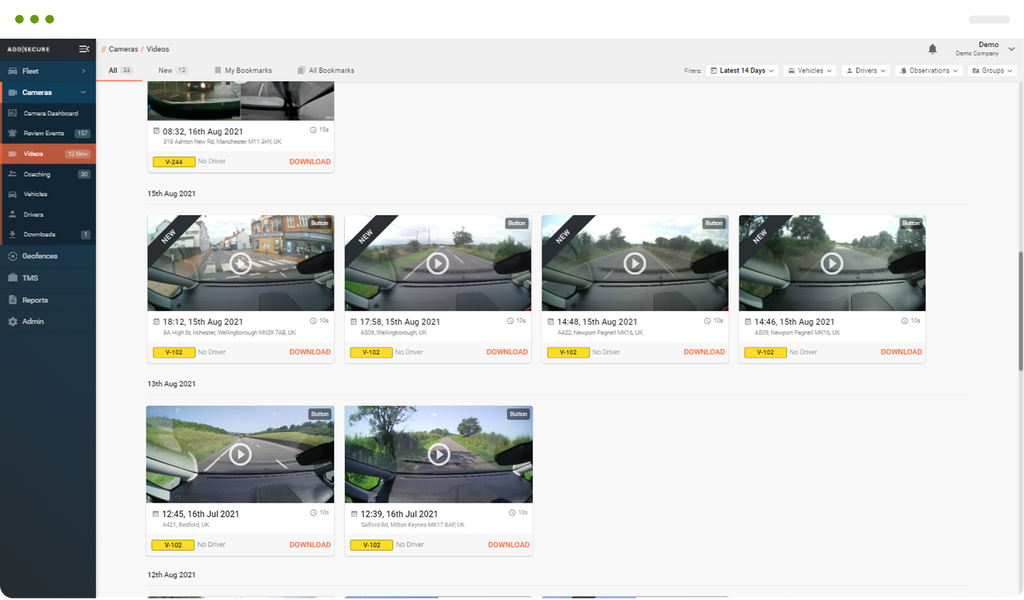The width and height of the screenshot is (1024, 600).
Task: Click the calendar icon beside 18:12, 15th Aug
Action: [x=156, y=321]
